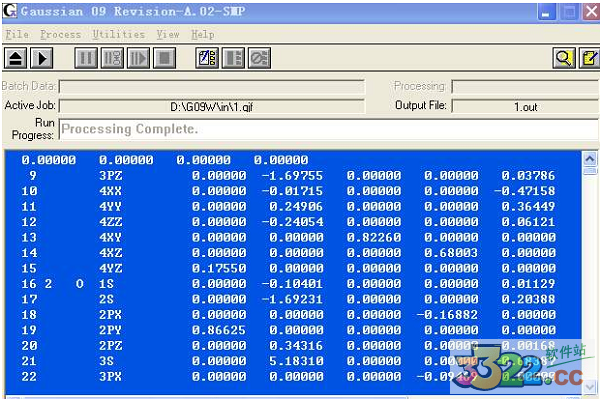Click the output scrollbar up arrow

pyautogui.click(x=590, y=158)
